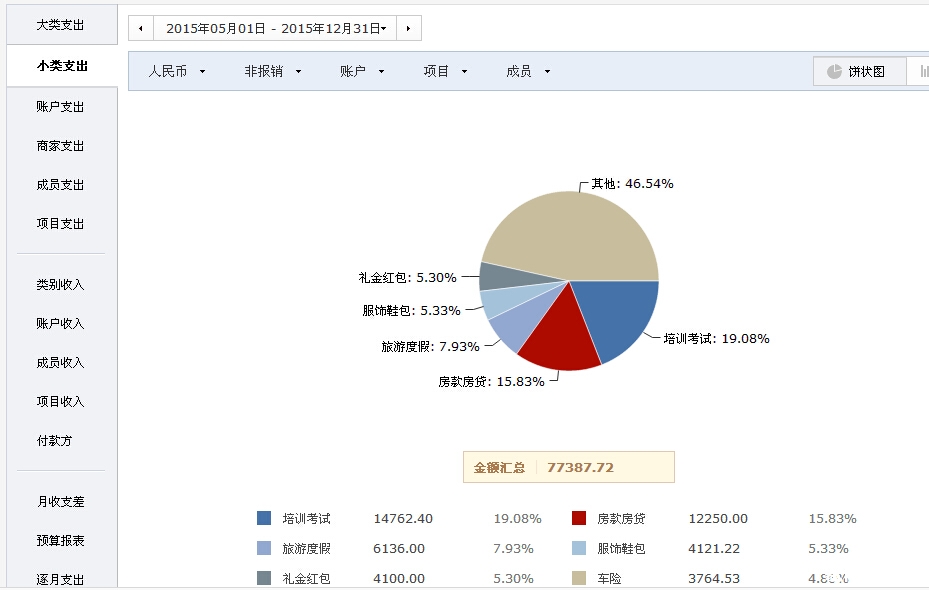
Task: Click the 培训考试: 19.08% chart label
Action: pos(716,339)
